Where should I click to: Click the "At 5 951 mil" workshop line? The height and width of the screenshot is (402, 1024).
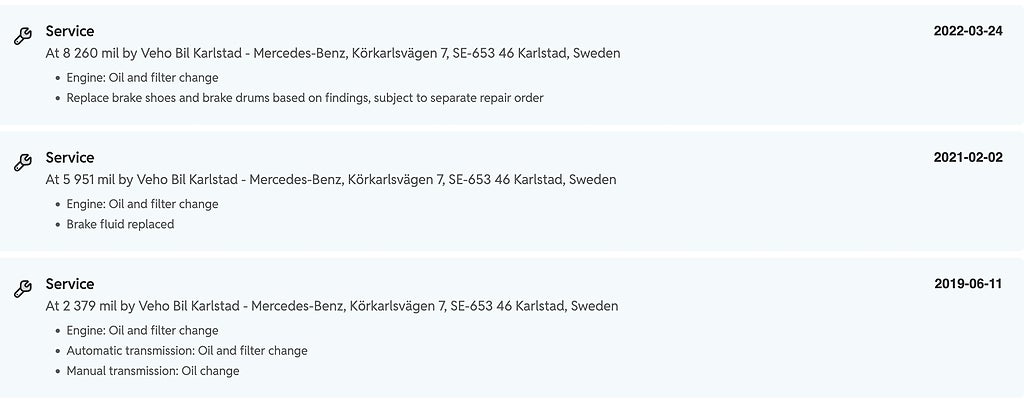[x=330, y=180]
